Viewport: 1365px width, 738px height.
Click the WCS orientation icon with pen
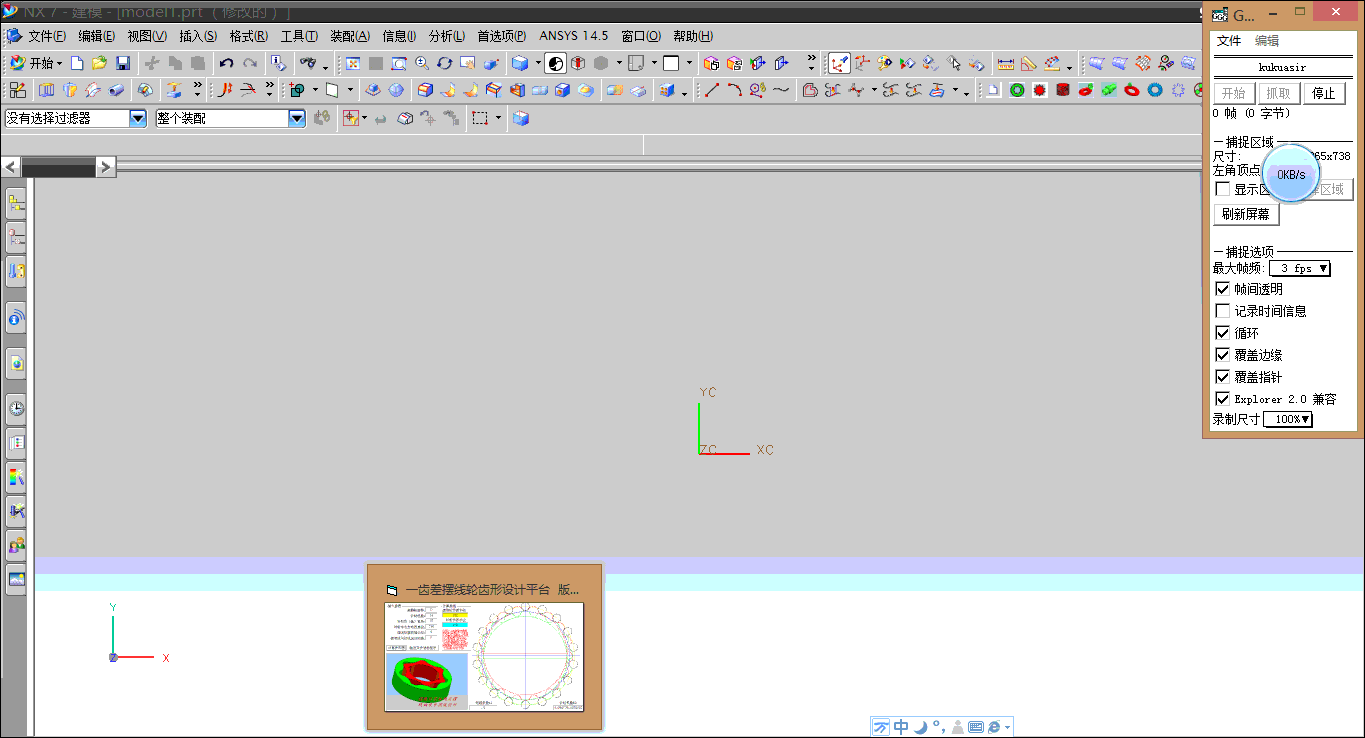tap(839, 63)
